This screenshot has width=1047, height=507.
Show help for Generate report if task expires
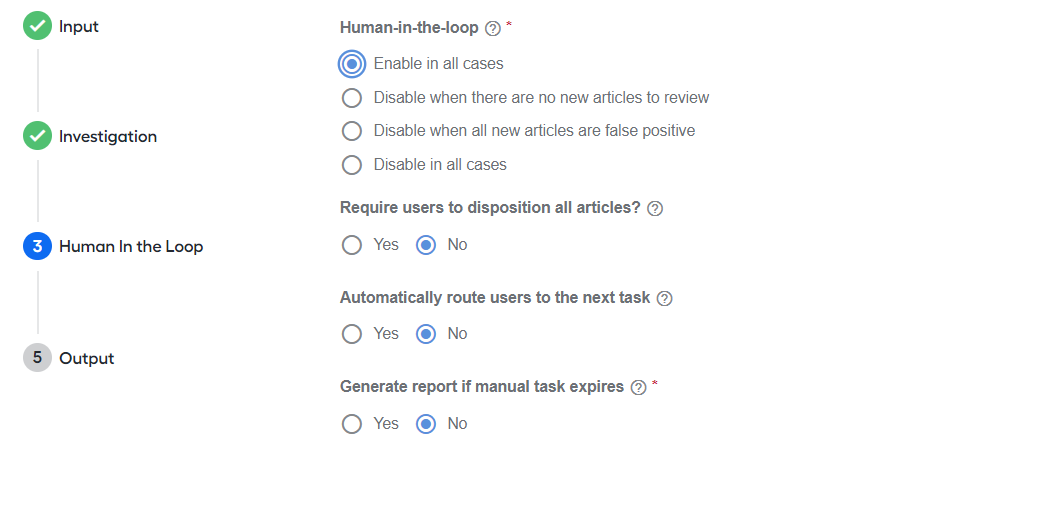(638, 387)
